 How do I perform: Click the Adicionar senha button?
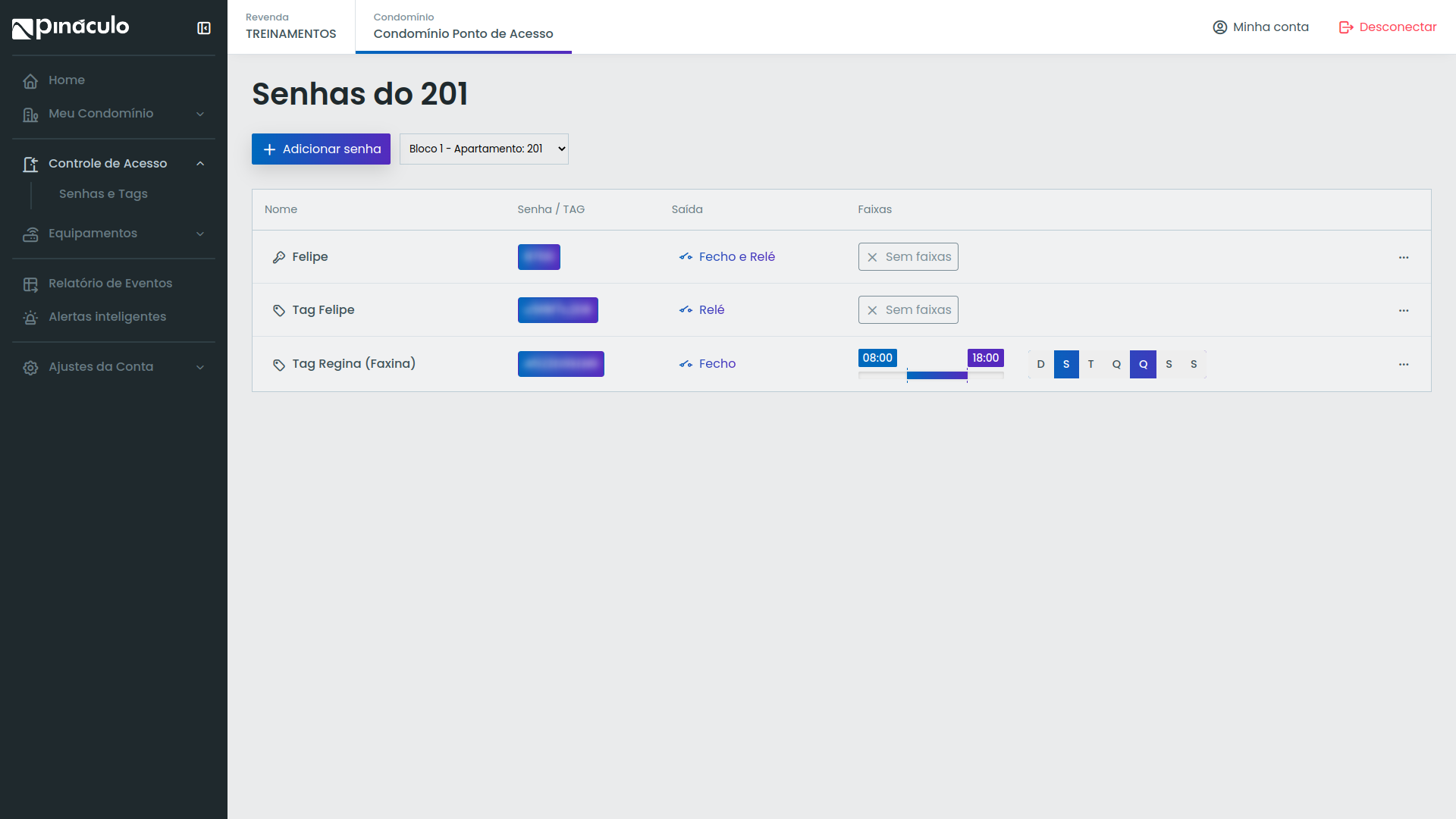coord(321,149)
